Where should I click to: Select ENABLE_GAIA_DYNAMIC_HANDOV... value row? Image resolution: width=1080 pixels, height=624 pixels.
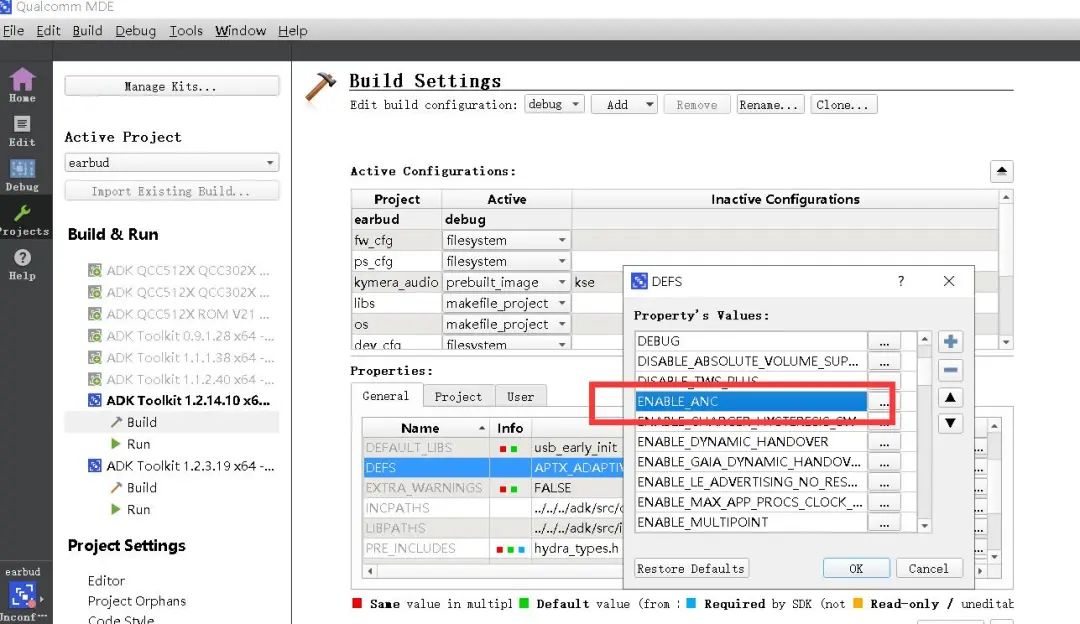(751, 462)
